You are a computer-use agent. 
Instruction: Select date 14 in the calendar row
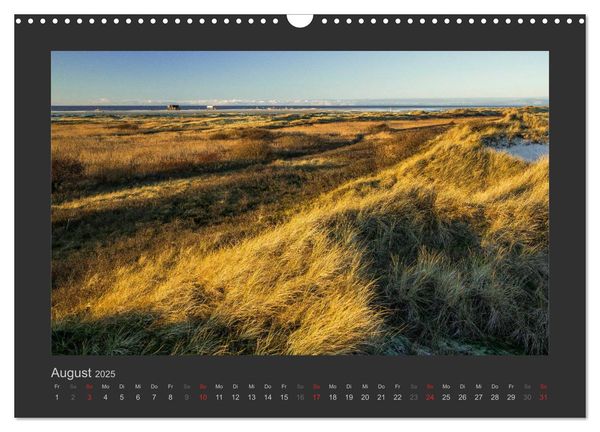[268, 397]
